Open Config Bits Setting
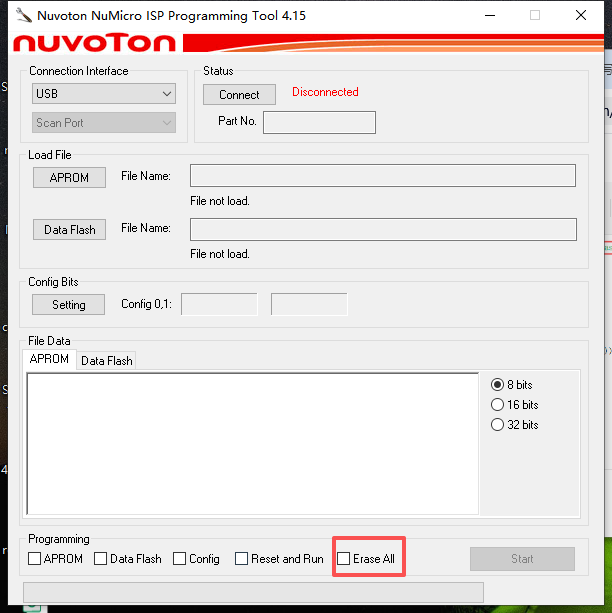The height and width of the screenshot is (613, 612). pos(68,305)
